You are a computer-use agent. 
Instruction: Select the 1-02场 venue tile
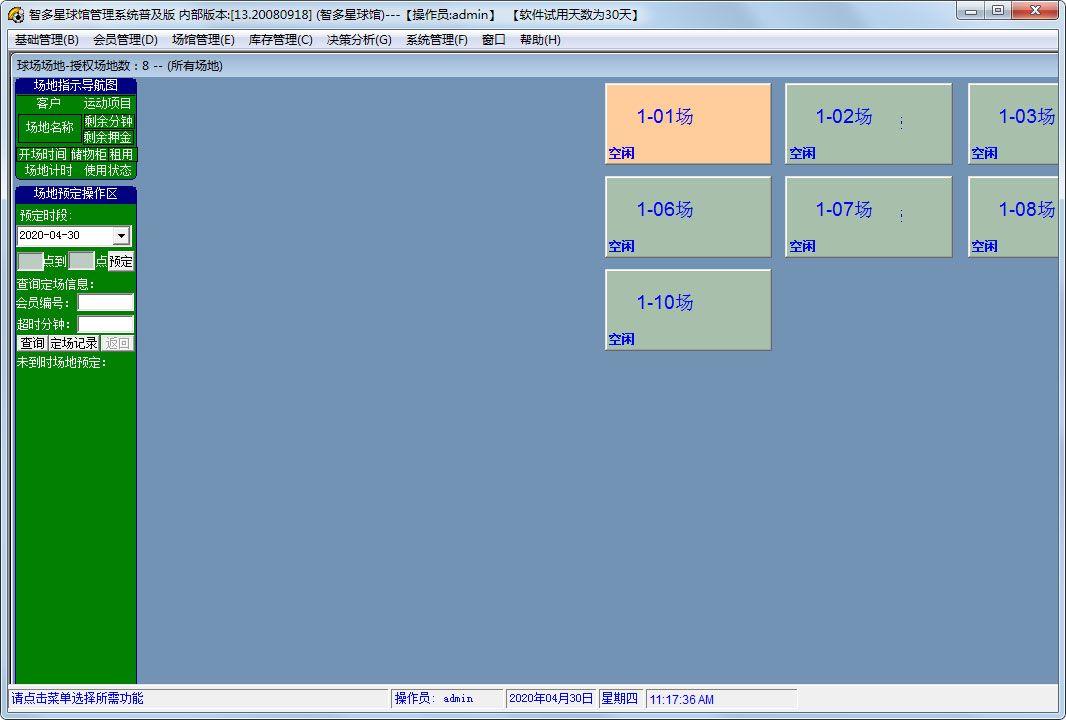point(868,124)
